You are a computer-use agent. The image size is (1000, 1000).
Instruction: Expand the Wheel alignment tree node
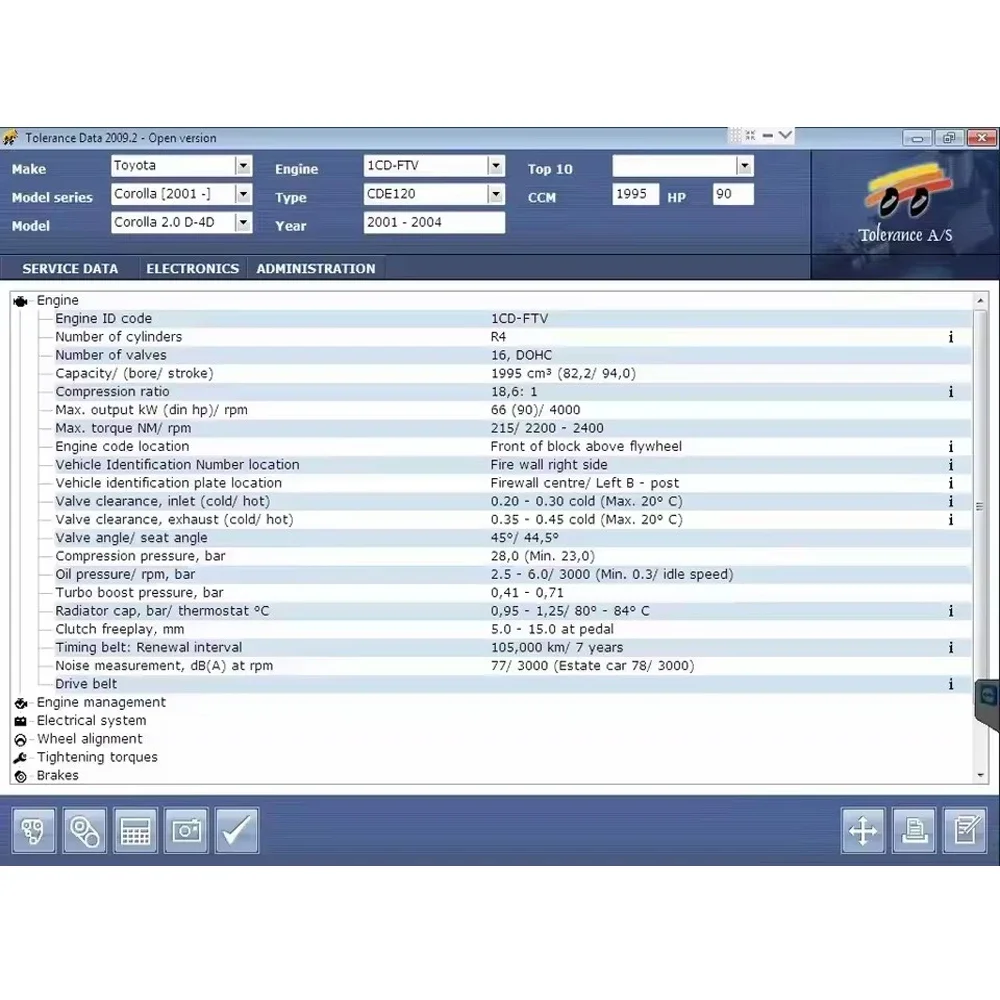(89, 739)
